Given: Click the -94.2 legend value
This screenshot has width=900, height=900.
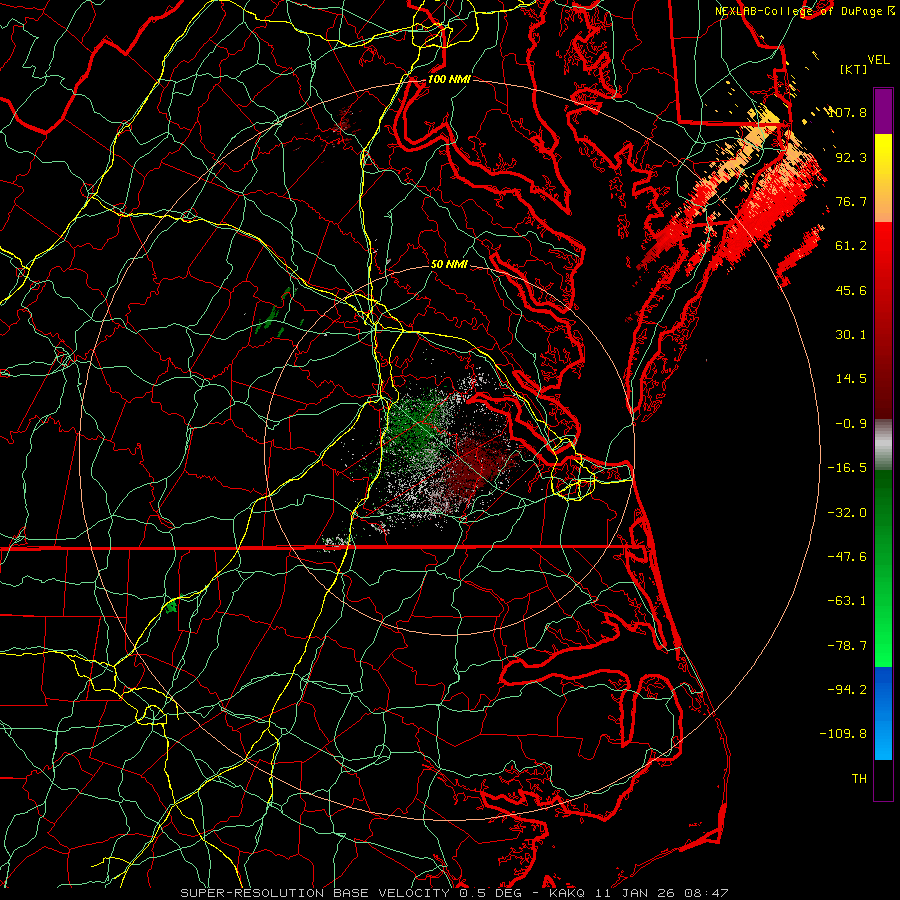Looking at the screenshot, I should click(x=848, y=690).
